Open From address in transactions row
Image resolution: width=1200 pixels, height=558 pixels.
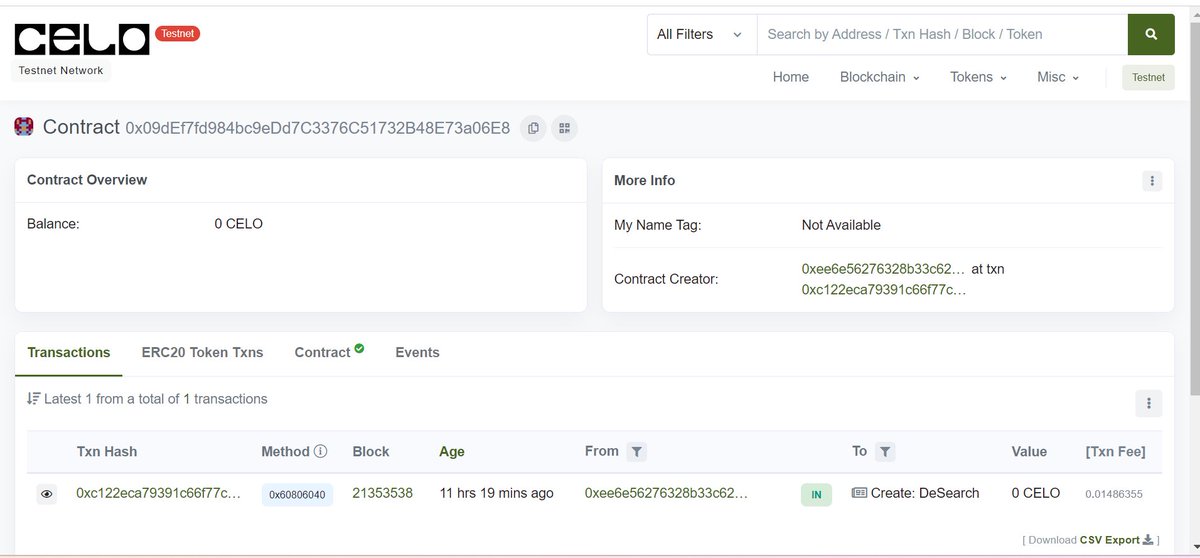pyautogui.click(x=667, y=493)
